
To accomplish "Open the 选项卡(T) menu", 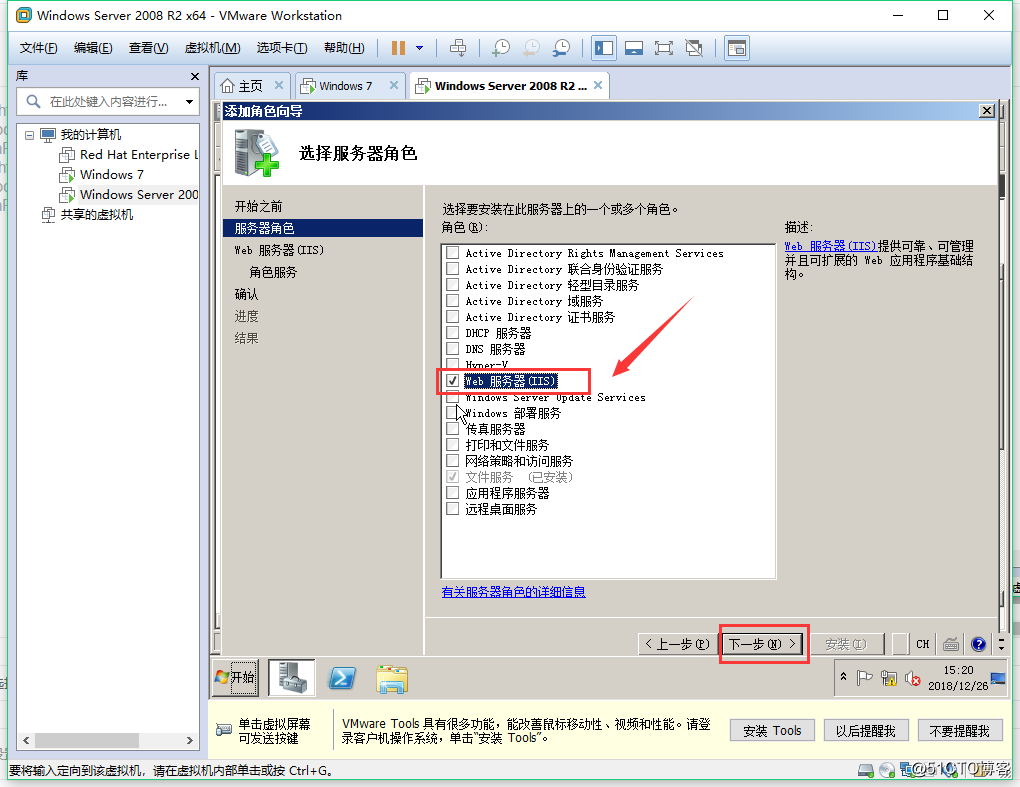I will tap(282, 48).
